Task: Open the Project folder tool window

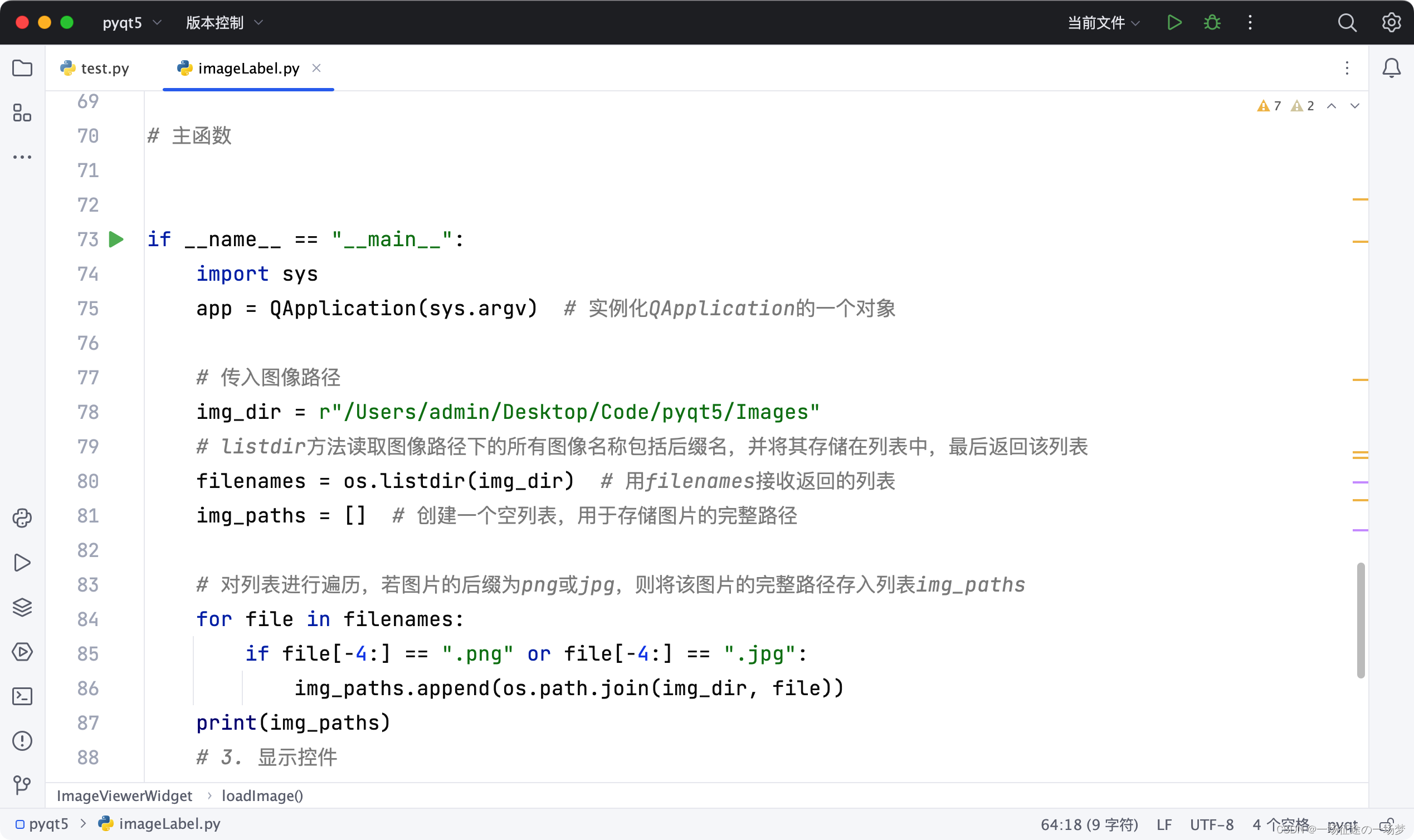Action: (23, 69)
